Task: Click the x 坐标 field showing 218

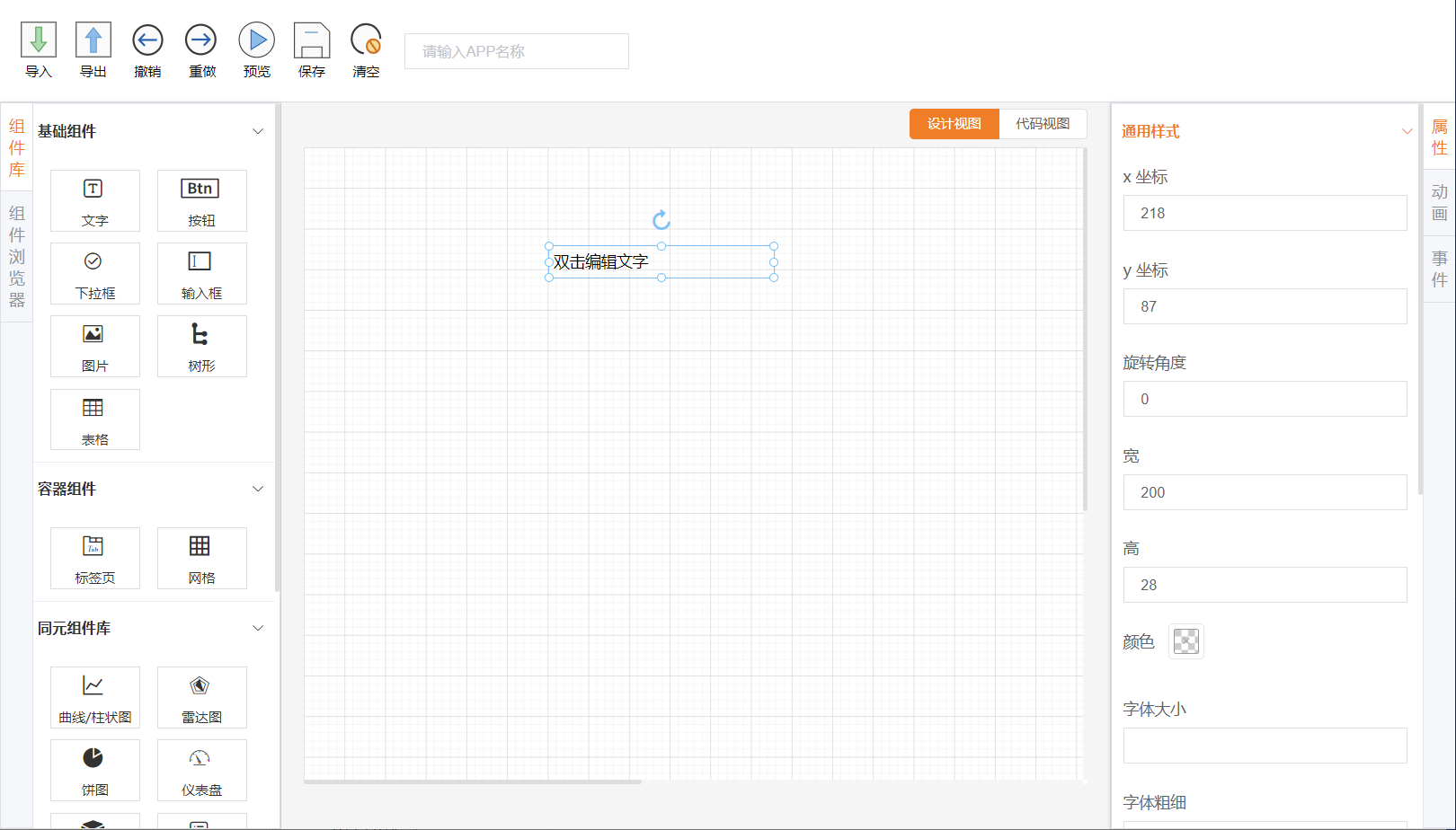Action: (x=1265, y=213)
